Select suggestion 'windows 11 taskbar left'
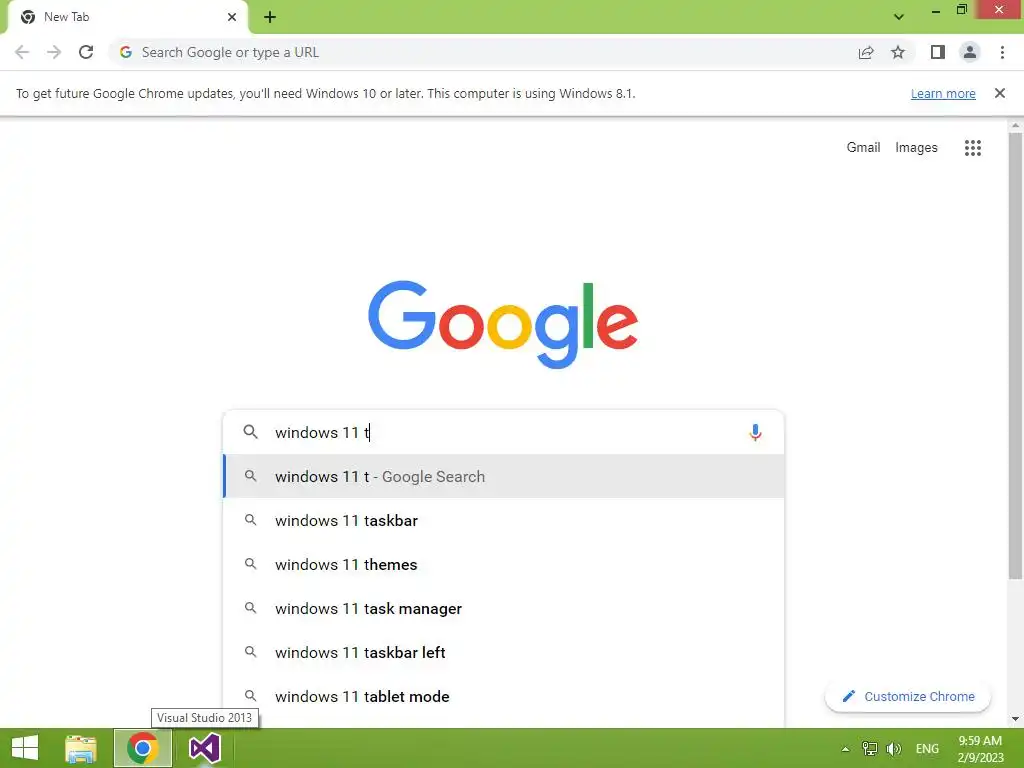The height and width of the screenshot is (768, 1024). click(504, 652)
